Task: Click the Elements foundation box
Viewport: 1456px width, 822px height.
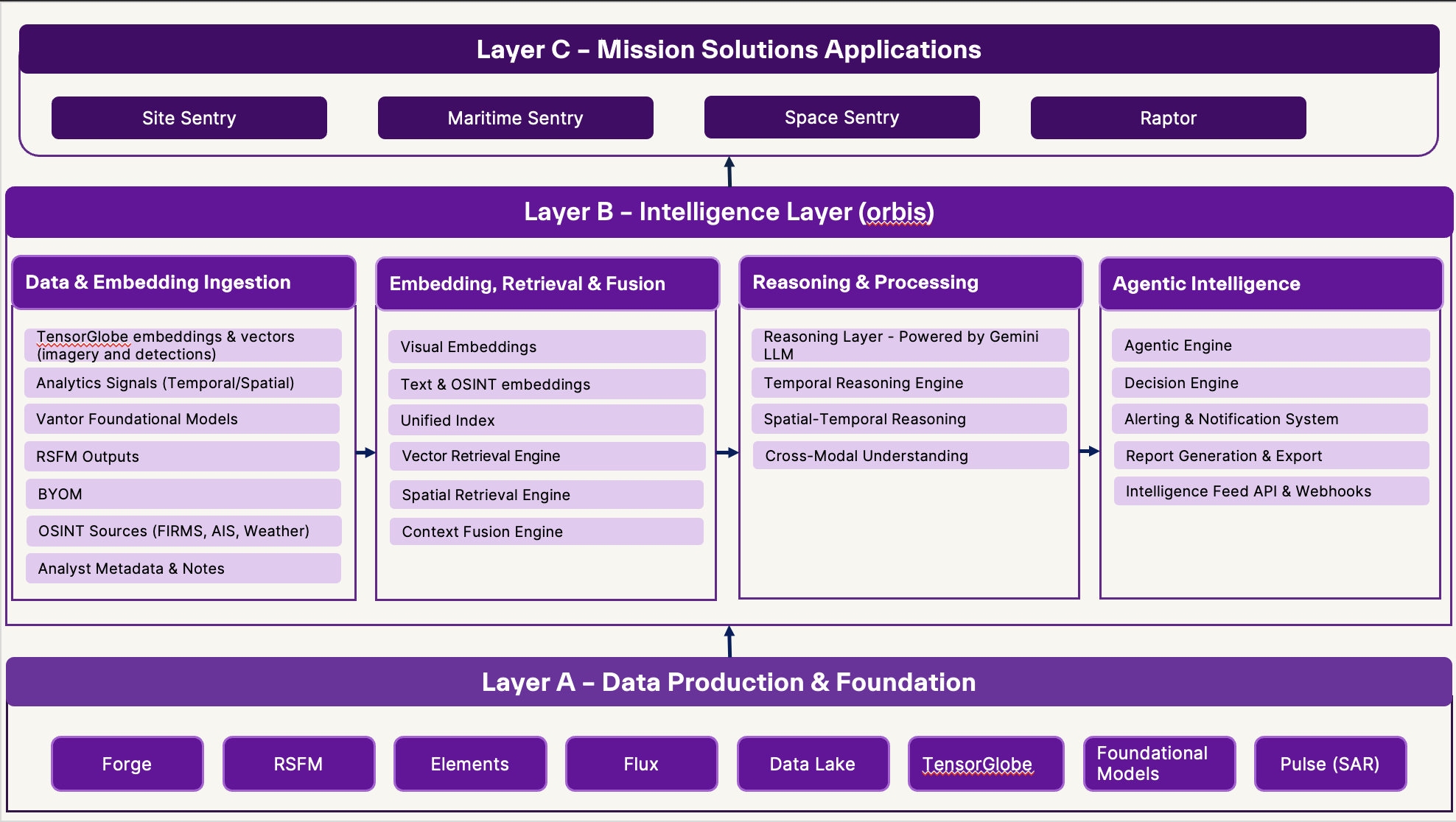Action: coord(470,764)
